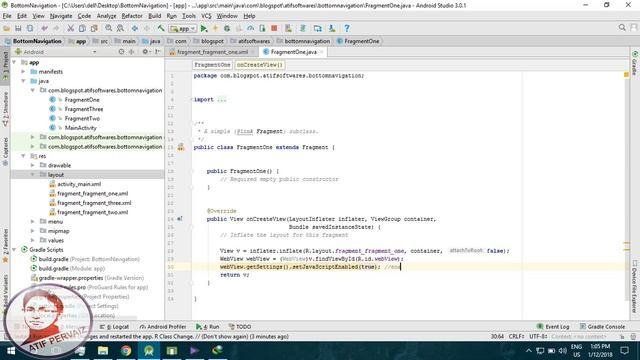Open the Run tool window

click(x=208, y=327)
